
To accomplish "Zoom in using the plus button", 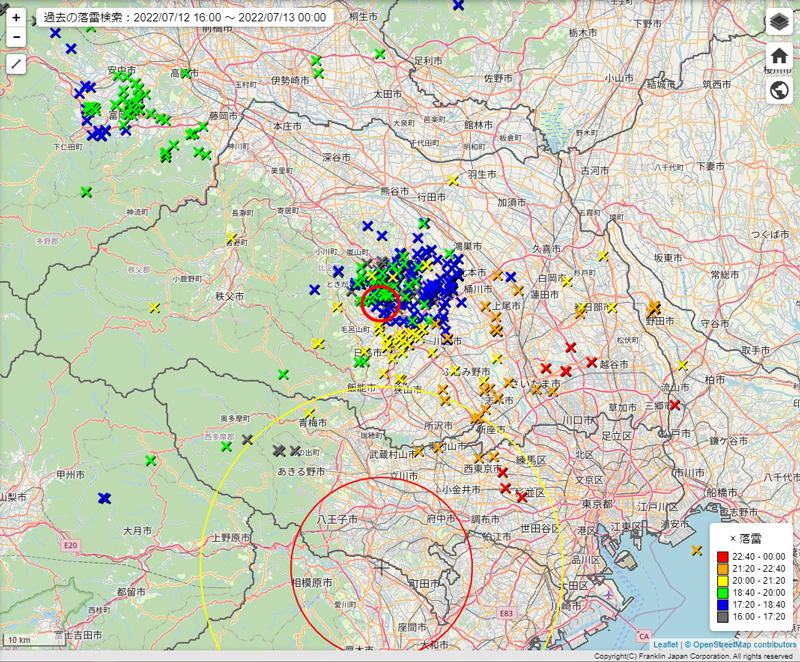I will point(17,18).
